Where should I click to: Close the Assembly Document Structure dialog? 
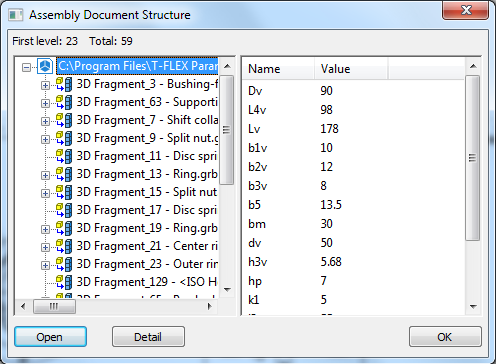(466, 10)
